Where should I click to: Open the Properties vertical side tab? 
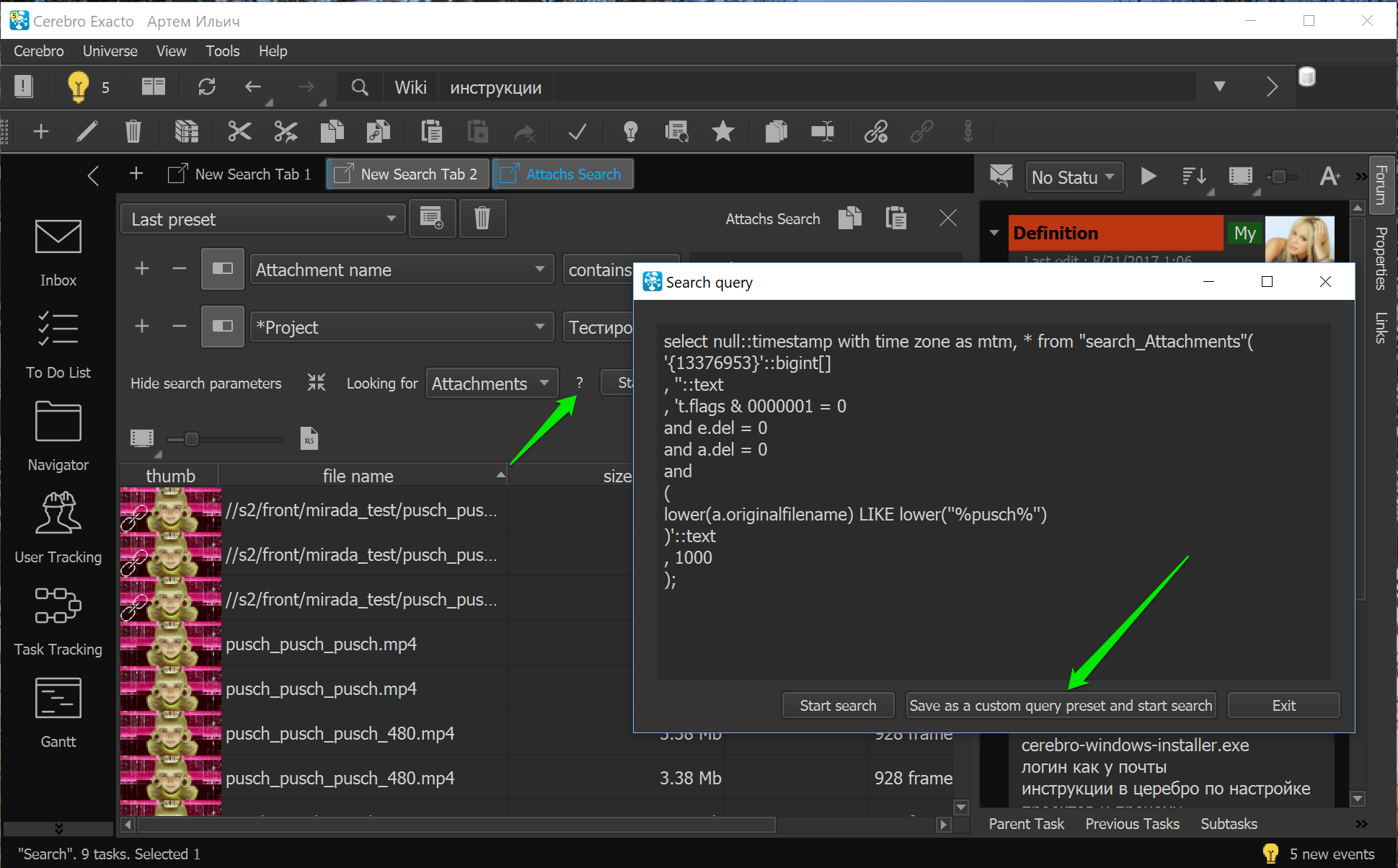pyautogui.click(x=1380, y=258)
